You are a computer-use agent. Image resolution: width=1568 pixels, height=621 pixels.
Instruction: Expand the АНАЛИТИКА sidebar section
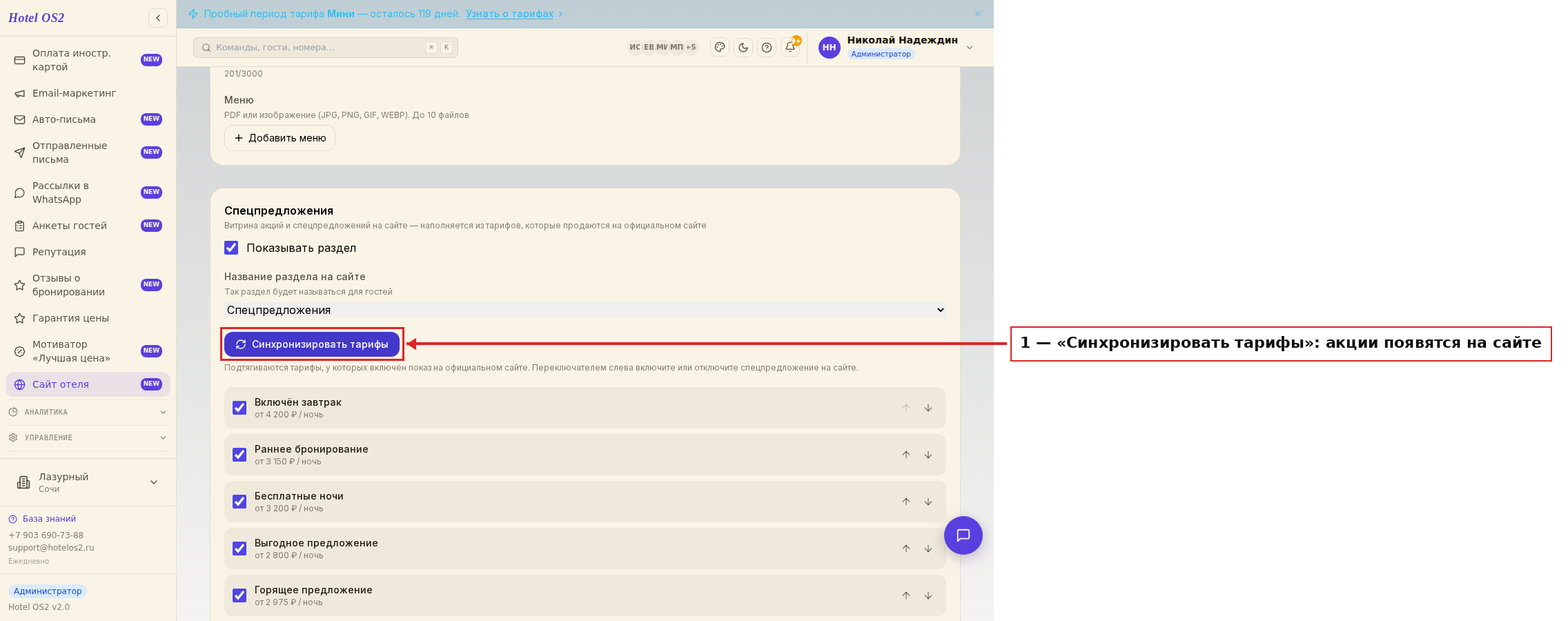[88, 412]
